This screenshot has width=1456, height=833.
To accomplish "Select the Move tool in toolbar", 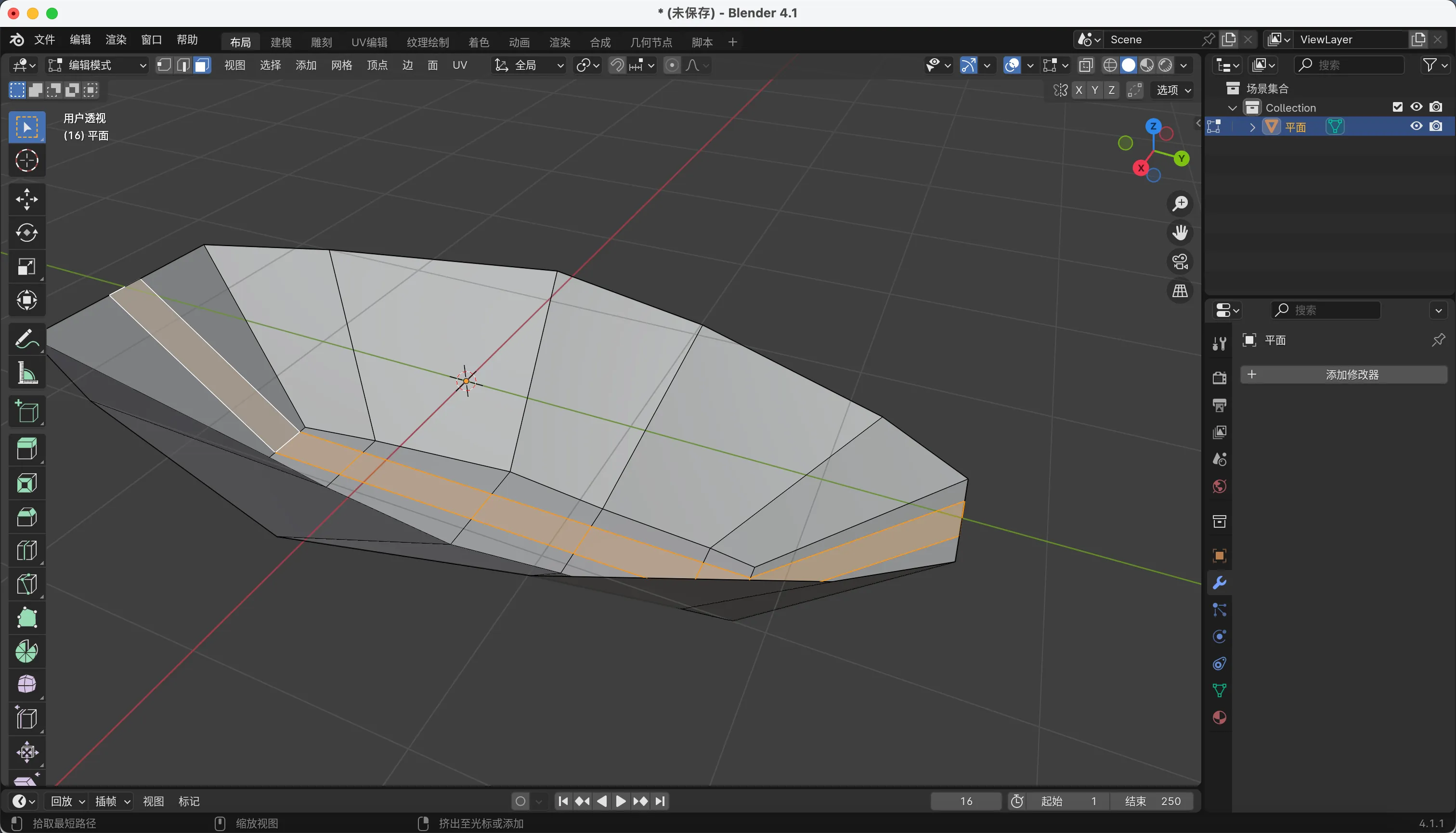I will [27, 200].
